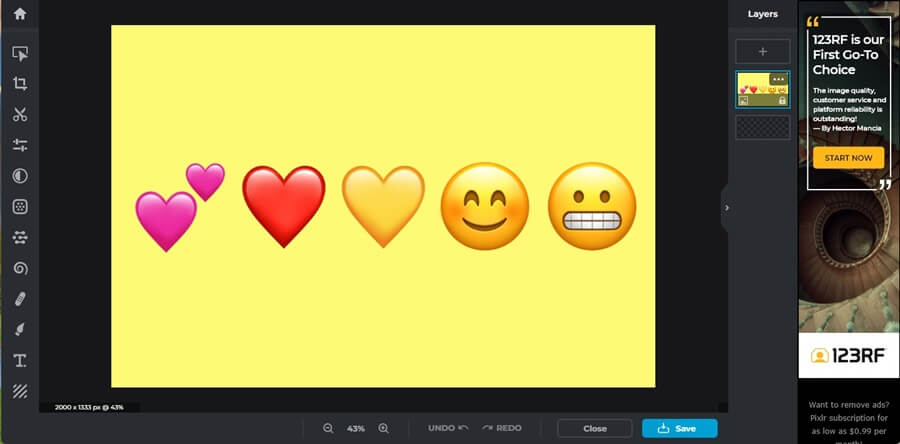Screen dimensions: 900x444
Task: Open the Effect dotted-square tool
Action: (x=20, y=207)
